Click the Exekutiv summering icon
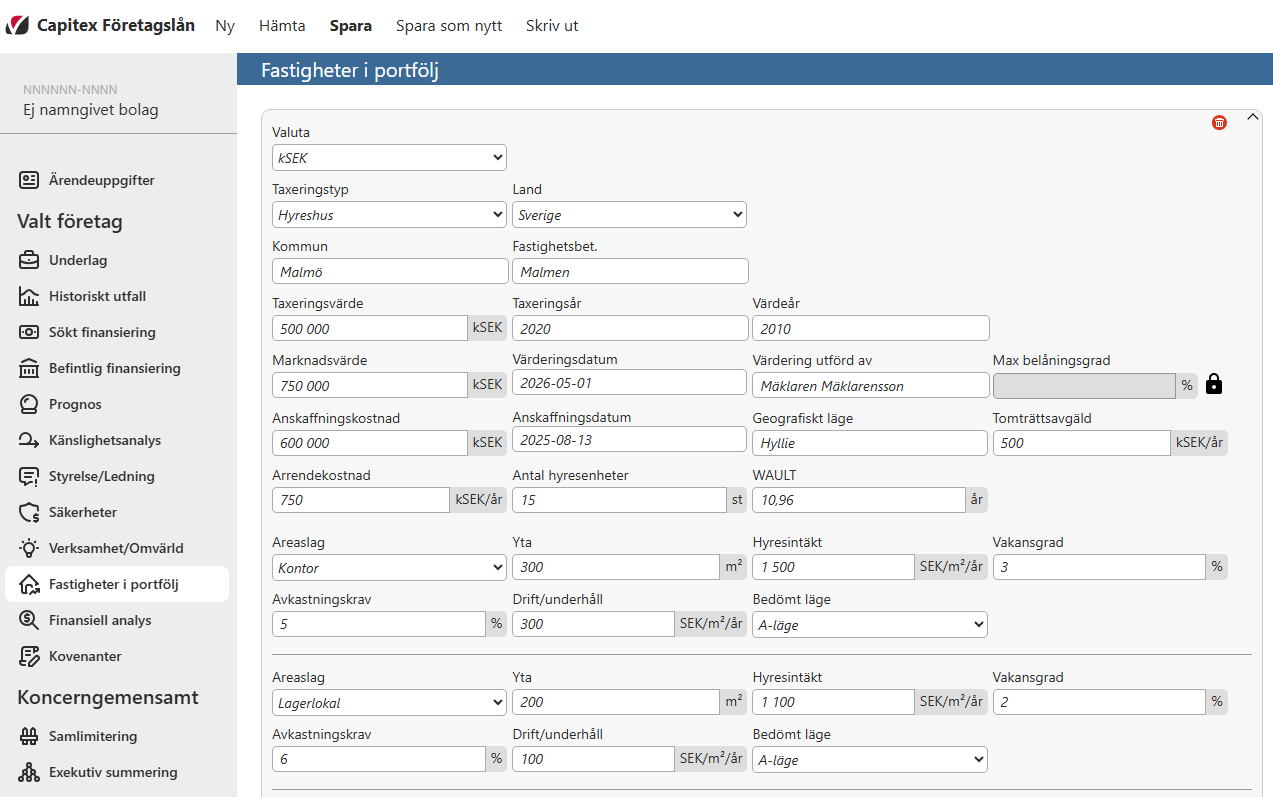Image resolution: width=1273 pixels, height=797 pixels. point(29,772)
